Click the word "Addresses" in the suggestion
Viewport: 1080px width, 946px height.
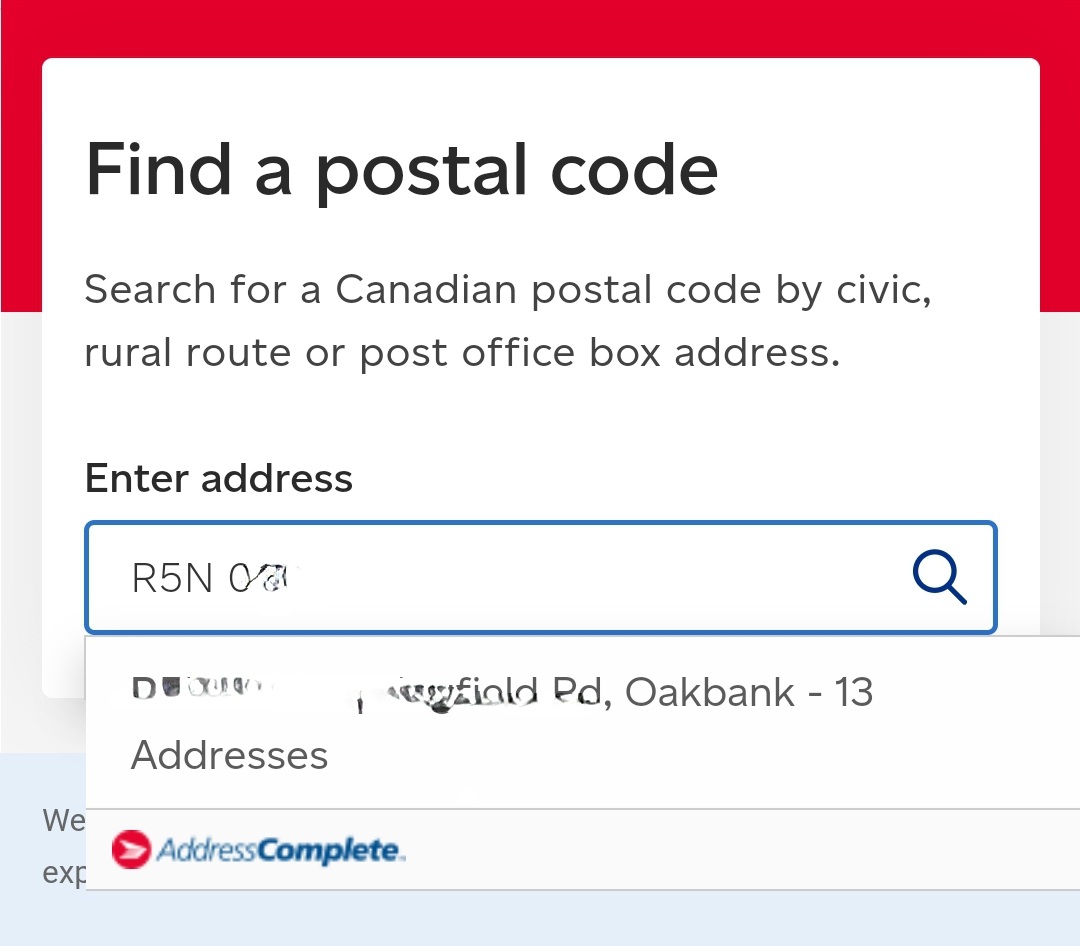tap(229, 755)
